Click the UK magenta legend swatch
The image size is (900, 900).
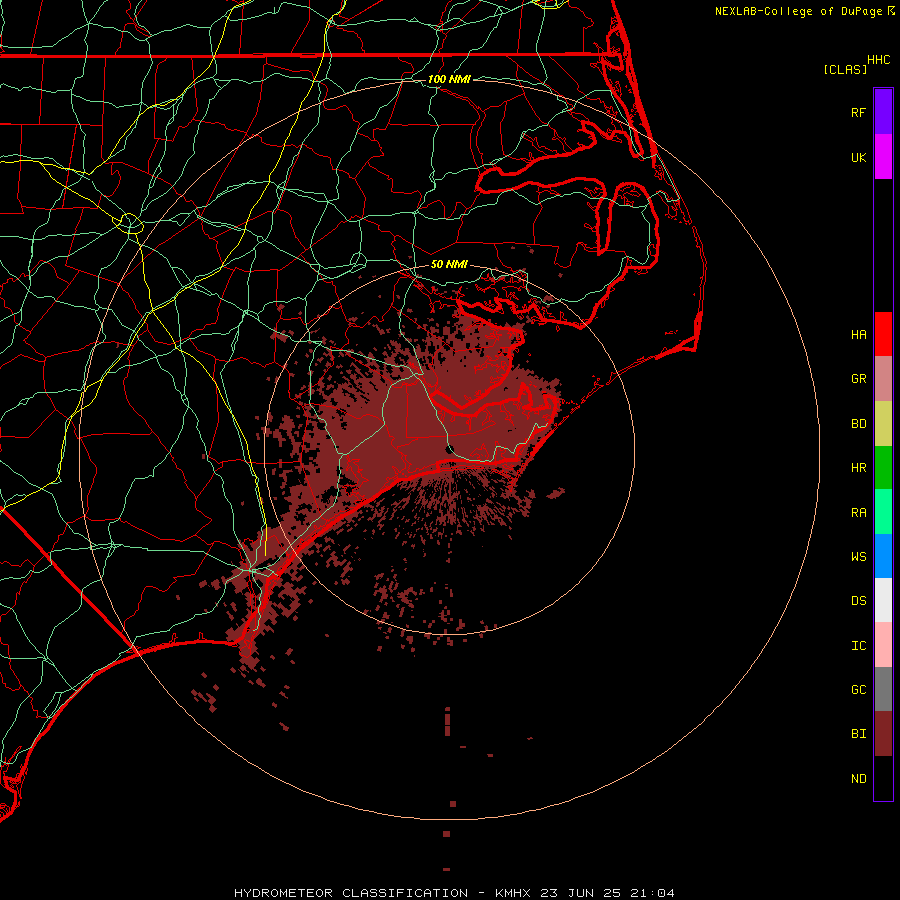[883, 157]
